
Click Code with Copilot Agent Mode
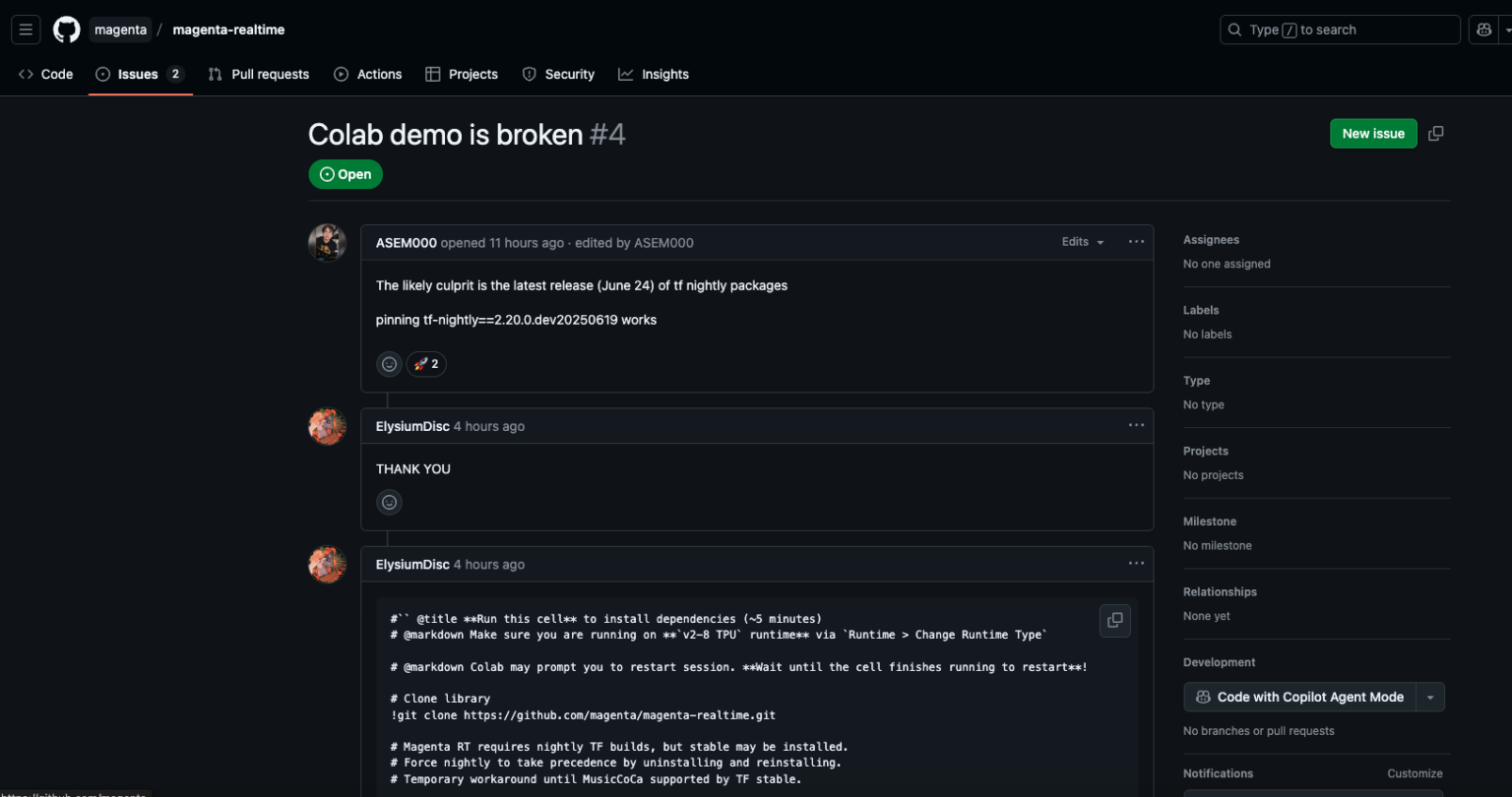(1299, 697)
